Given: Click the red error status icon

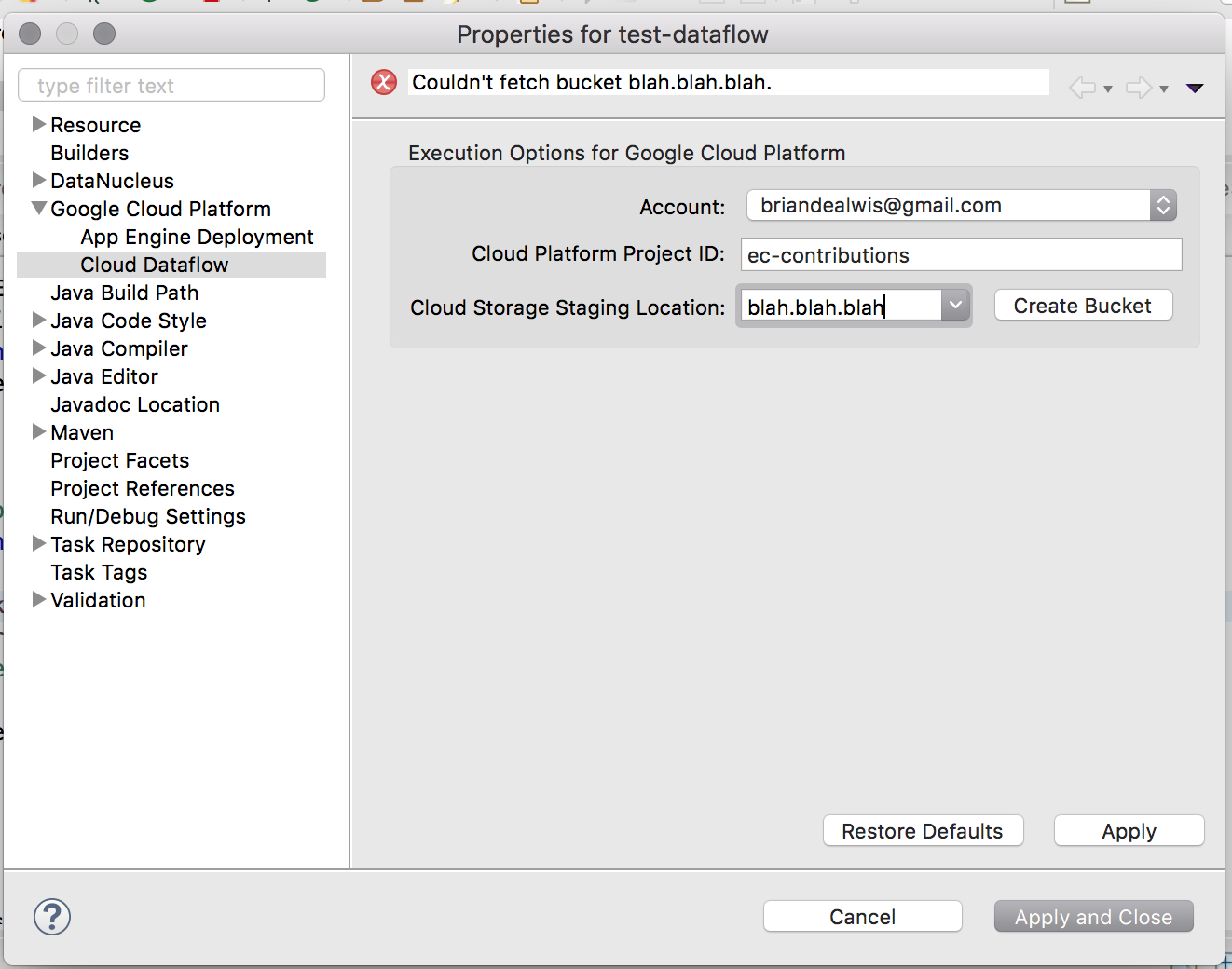Looking at the screenshot, I should point(383,82).
